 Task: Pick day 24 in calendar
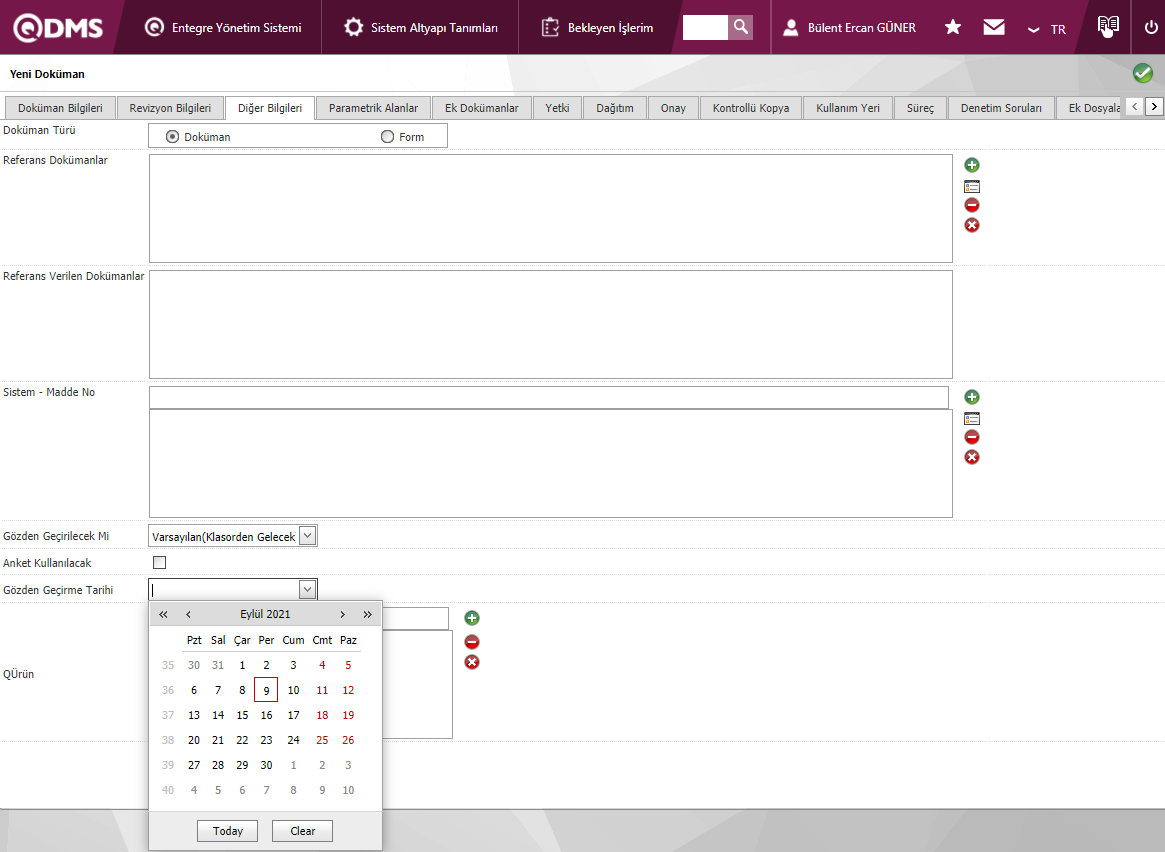pos(293,740)
